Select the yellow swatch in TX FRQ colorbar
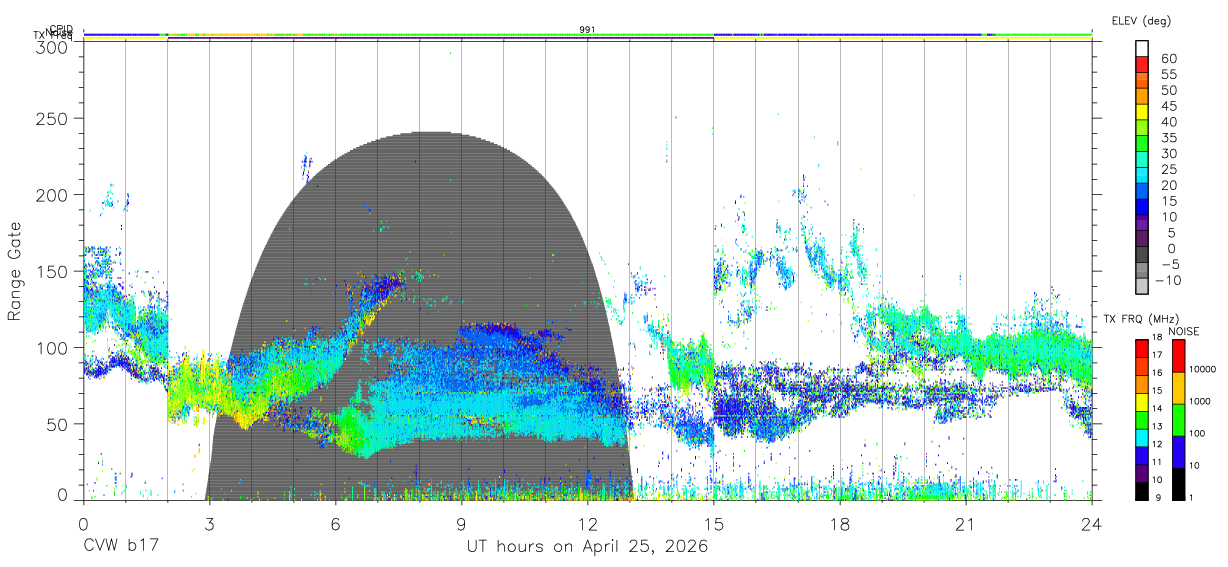The image size is (1228, 567). 1142,401
